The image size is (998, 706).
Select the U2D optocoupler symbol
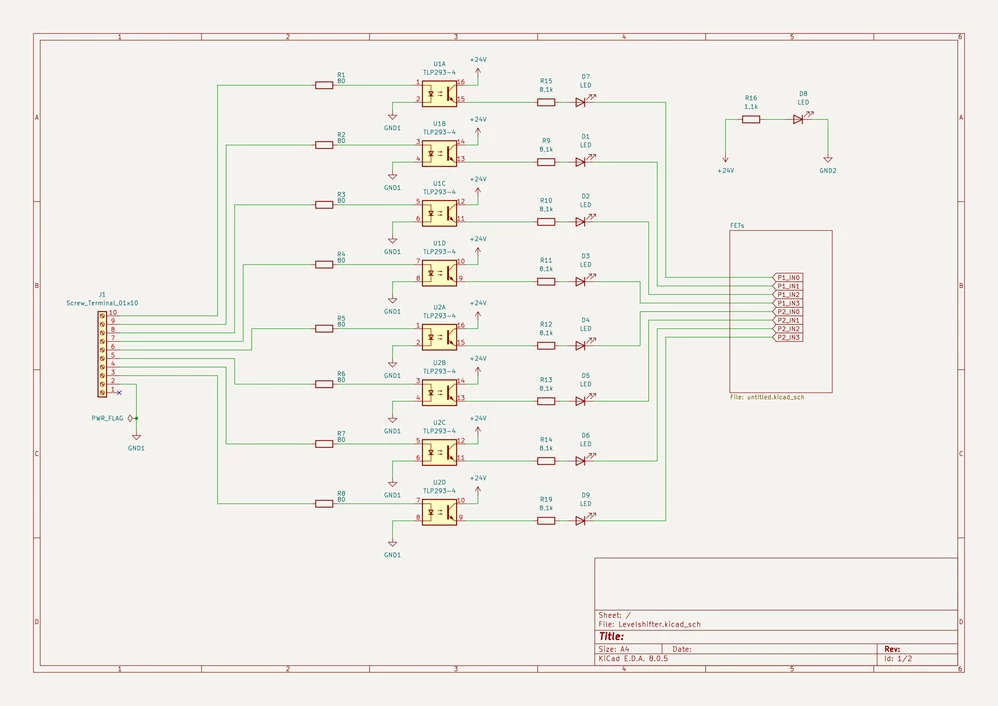[439, 512]
